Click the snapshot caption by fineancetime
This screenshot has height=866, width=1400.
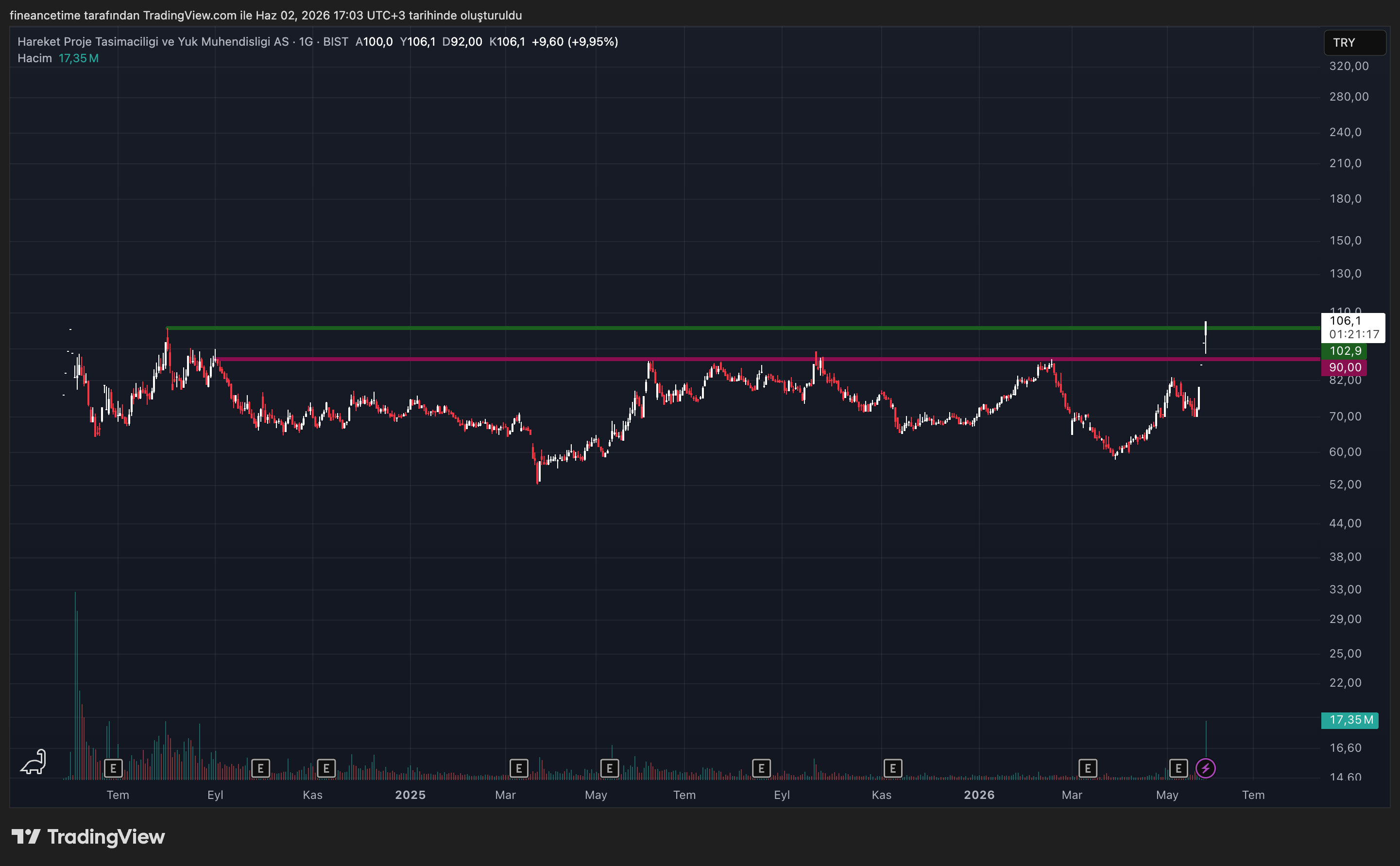(266, 16)
